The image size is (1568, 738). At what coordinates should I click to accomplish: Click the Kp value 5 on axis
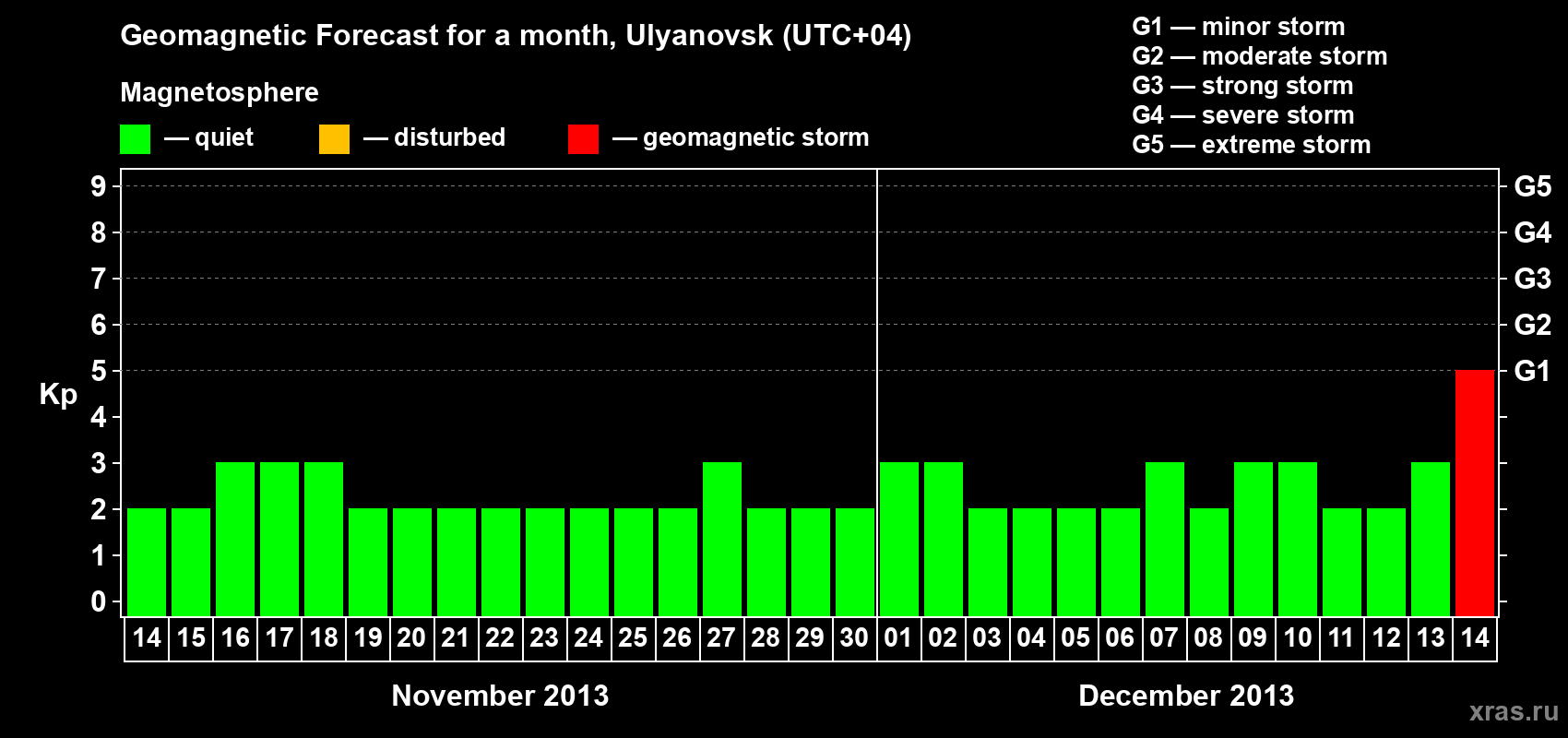click(x=99, y=371)
